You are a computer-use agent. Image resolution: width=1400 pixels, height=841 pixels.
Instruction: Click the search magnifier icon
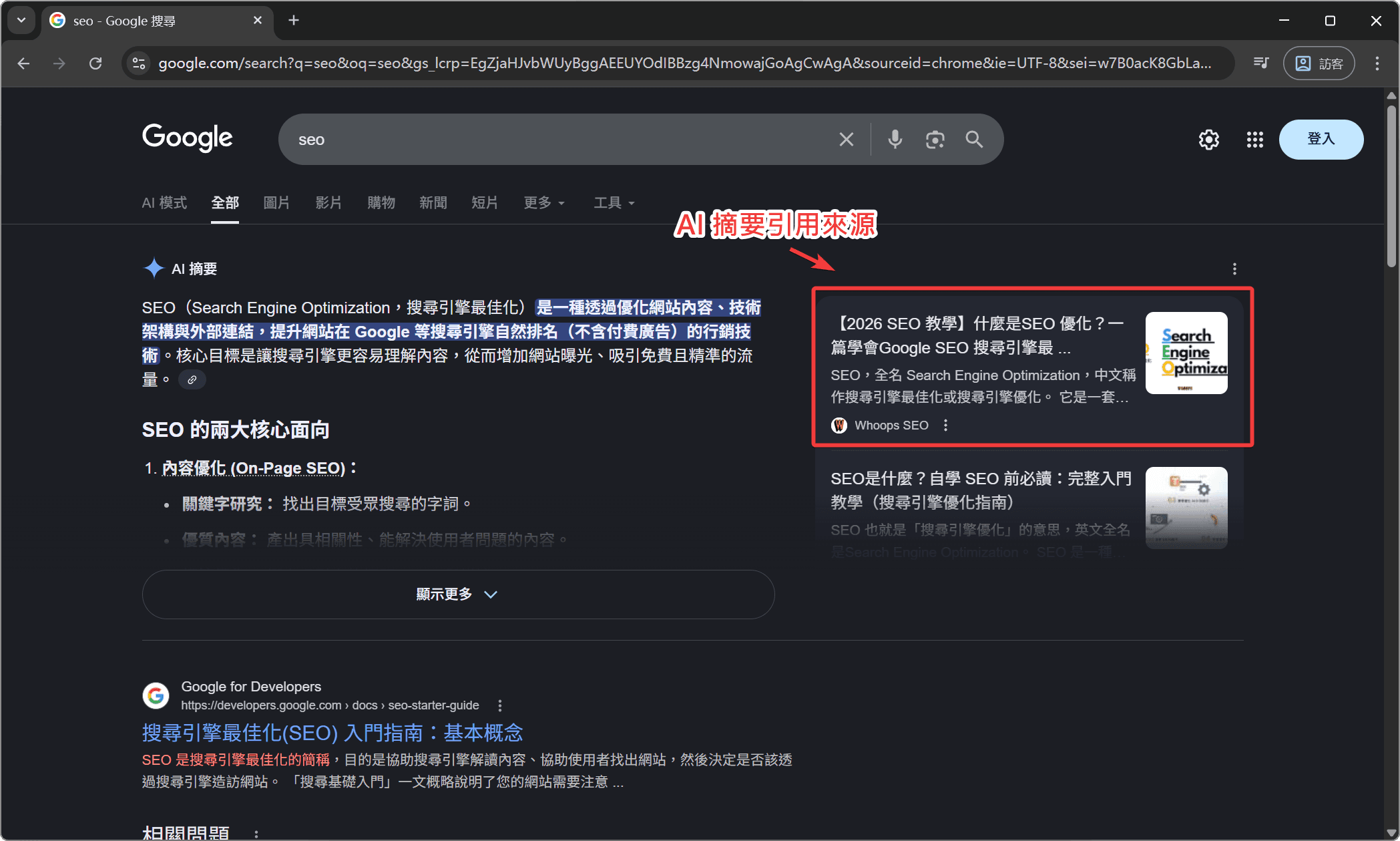coord(974,139)
